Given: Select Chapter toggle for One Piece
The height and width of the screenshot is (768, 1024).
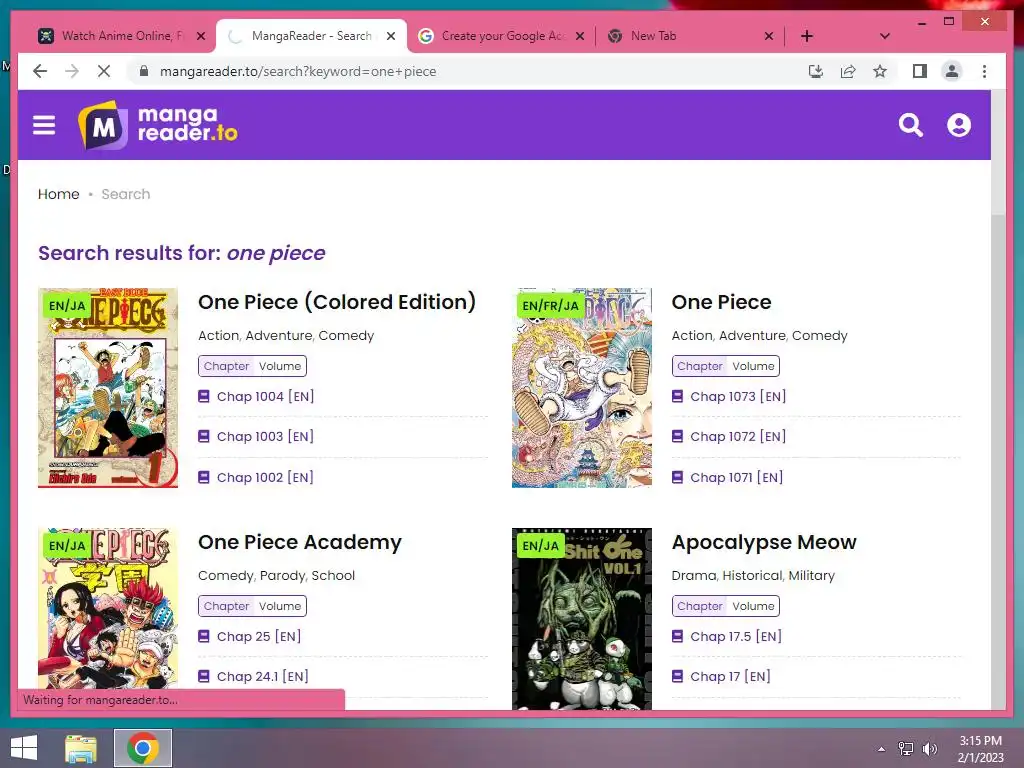Looking at the screenshot, I should point(699,366).
